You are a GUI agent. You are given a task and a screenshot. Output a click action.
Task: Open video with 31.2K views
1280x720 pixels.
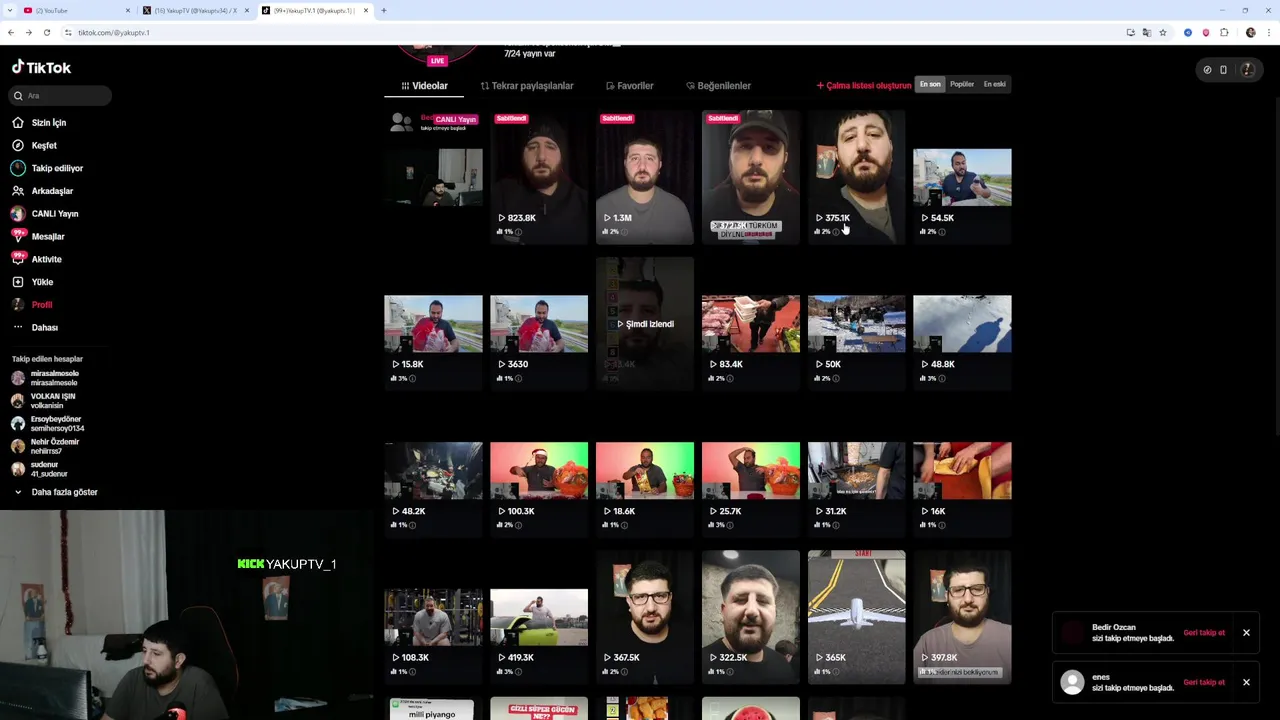[x=857, y=470]
